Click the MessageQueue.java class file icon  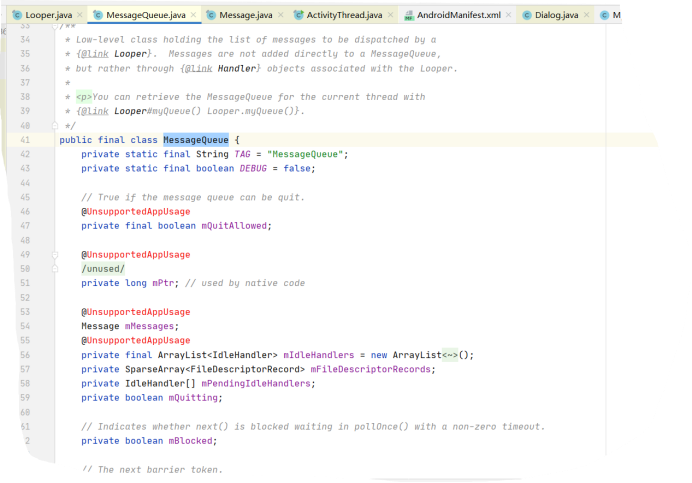[98, 15]
